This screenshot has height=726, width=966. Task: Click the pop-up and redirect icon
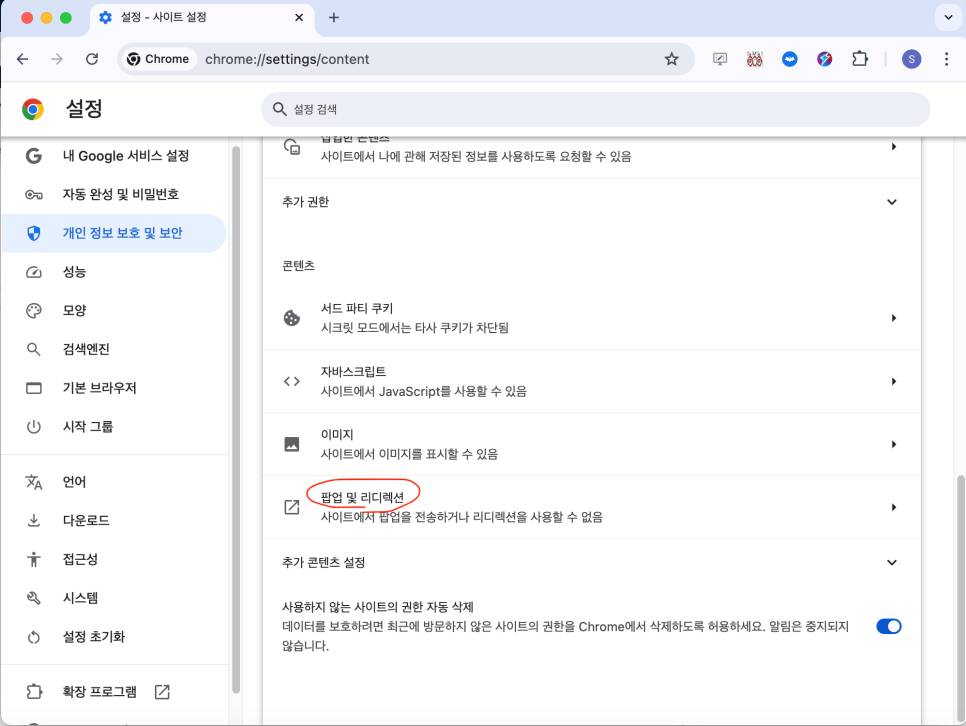292,507
